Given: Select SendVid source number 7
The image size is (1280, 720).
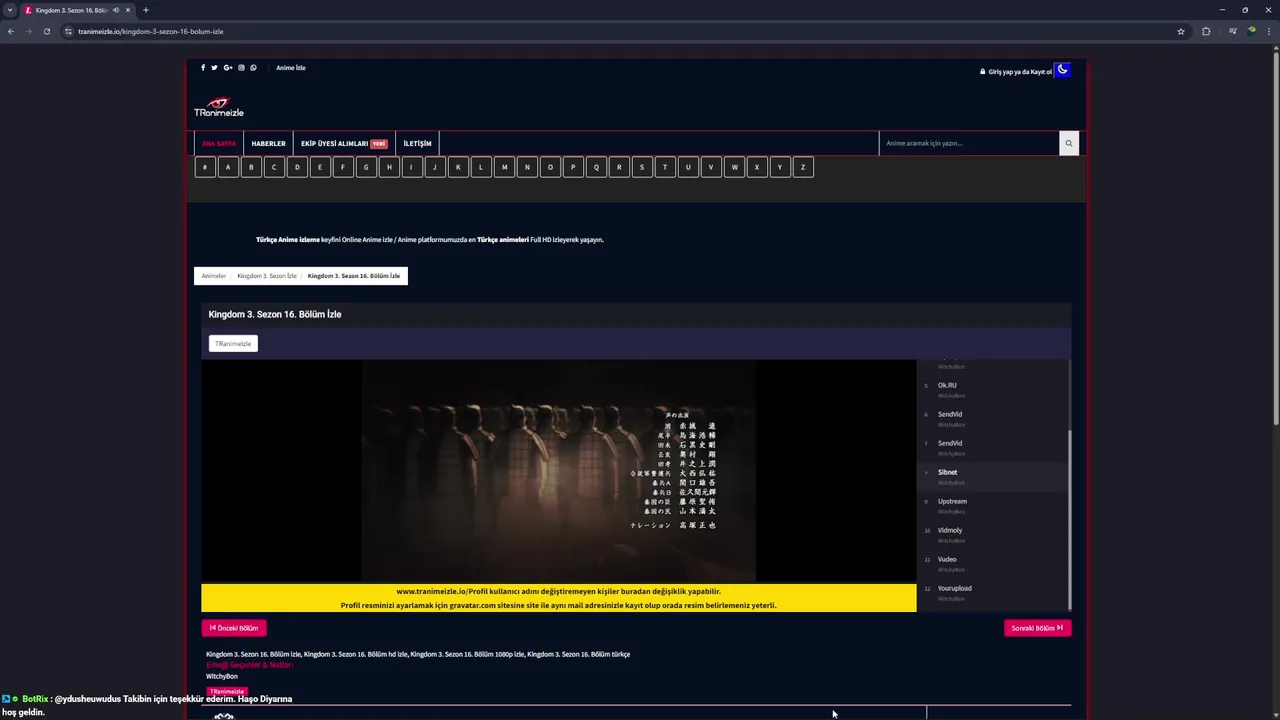Looking at the screenshot, I should coord(993,447).
